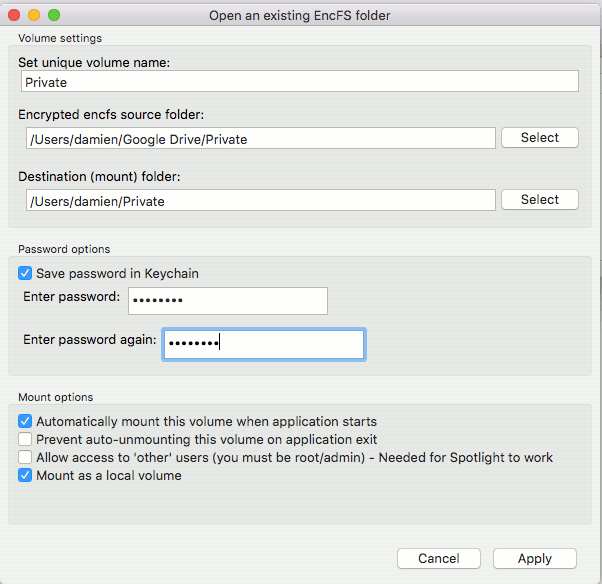602x584 pixels.
Task: Click the 'Set unique volume name:' label
Action: pos(94,62)
